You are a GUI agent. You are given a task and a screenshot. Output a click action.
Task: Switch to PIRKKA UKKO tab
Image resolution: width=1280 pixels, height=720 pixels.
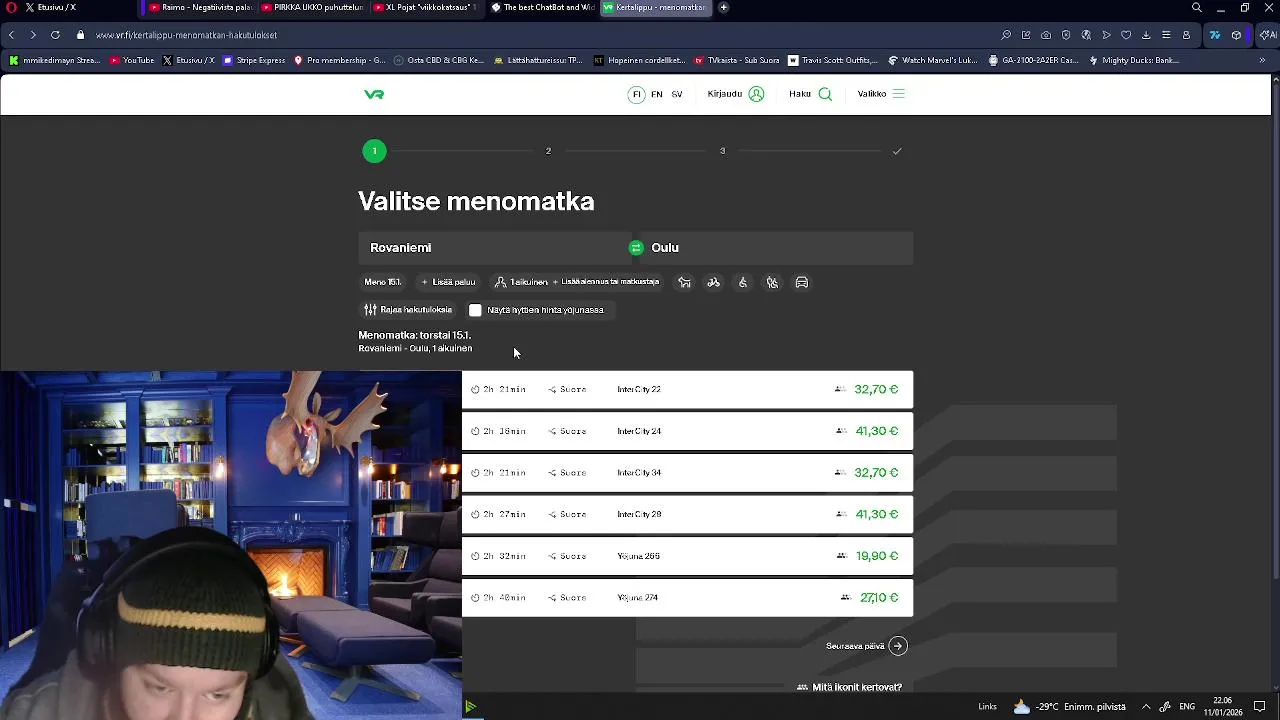[x=312, y=7]
